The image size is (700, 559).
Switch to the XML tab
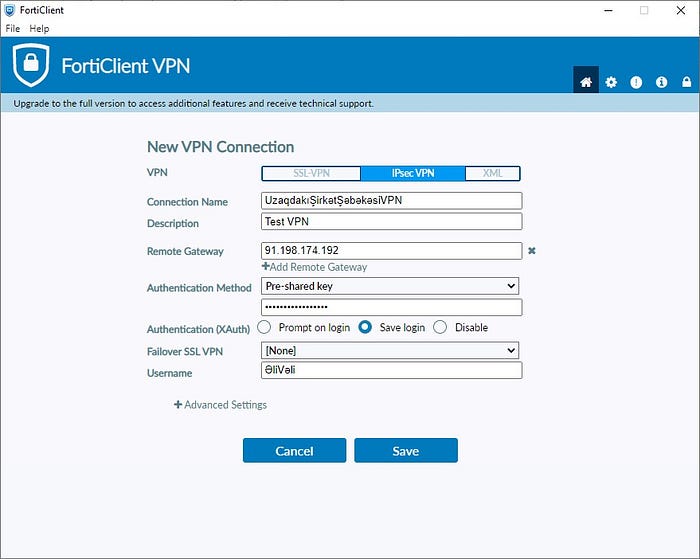[492, 173]
